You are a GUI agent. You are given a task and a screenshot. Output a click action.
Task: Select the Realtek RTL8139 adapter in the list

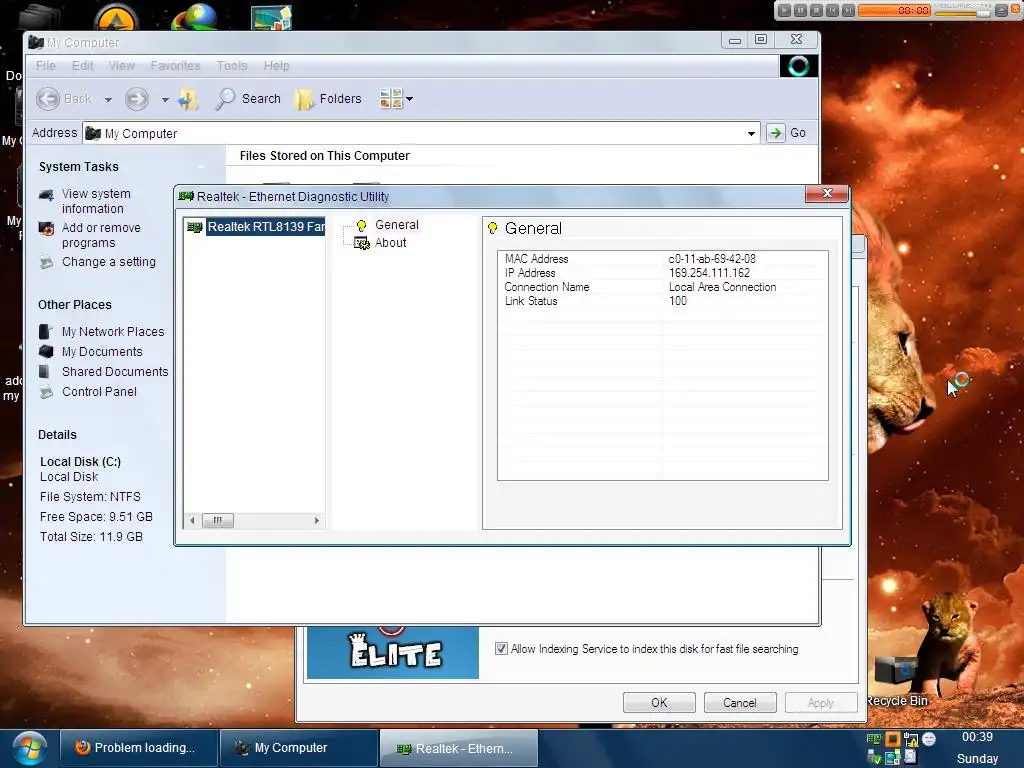(x=265, y=227)
